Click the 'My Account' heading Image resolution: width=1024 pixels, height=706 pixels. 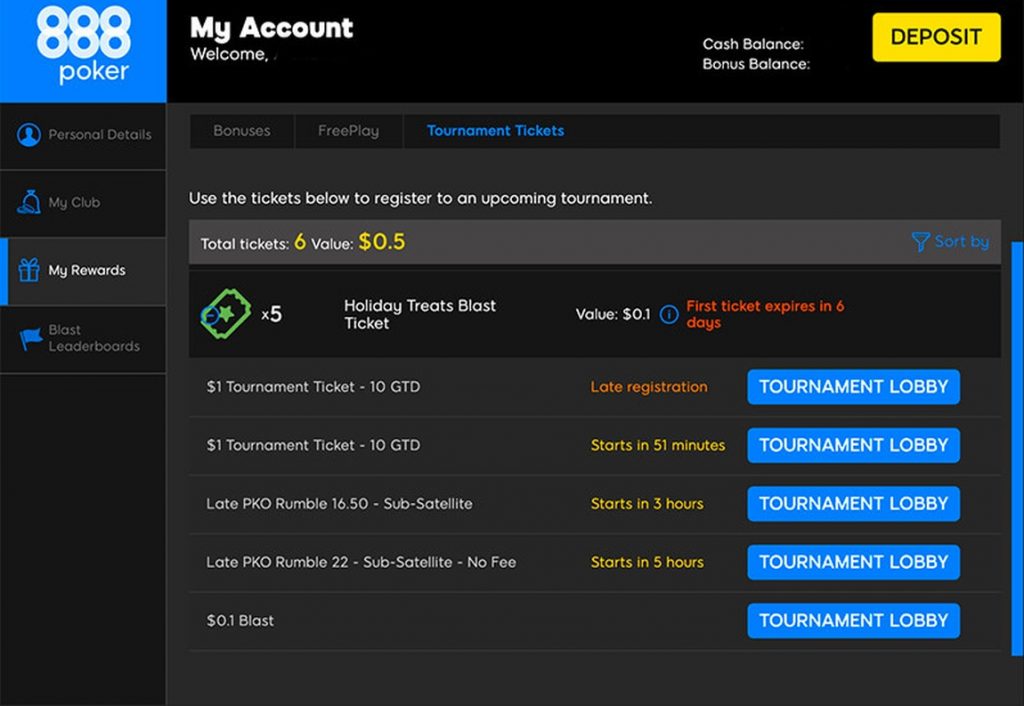tap(272, 28)
